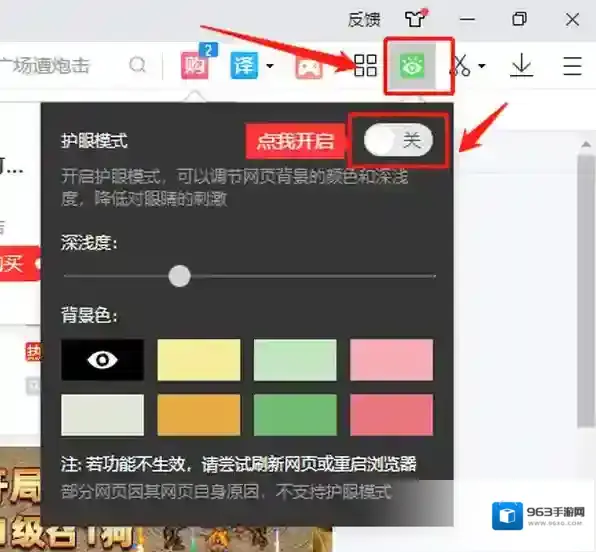The height and width of the screenshot is (552, 596).
Task: Click the page vertical scrollbar
Action: (x=586, y=291)
